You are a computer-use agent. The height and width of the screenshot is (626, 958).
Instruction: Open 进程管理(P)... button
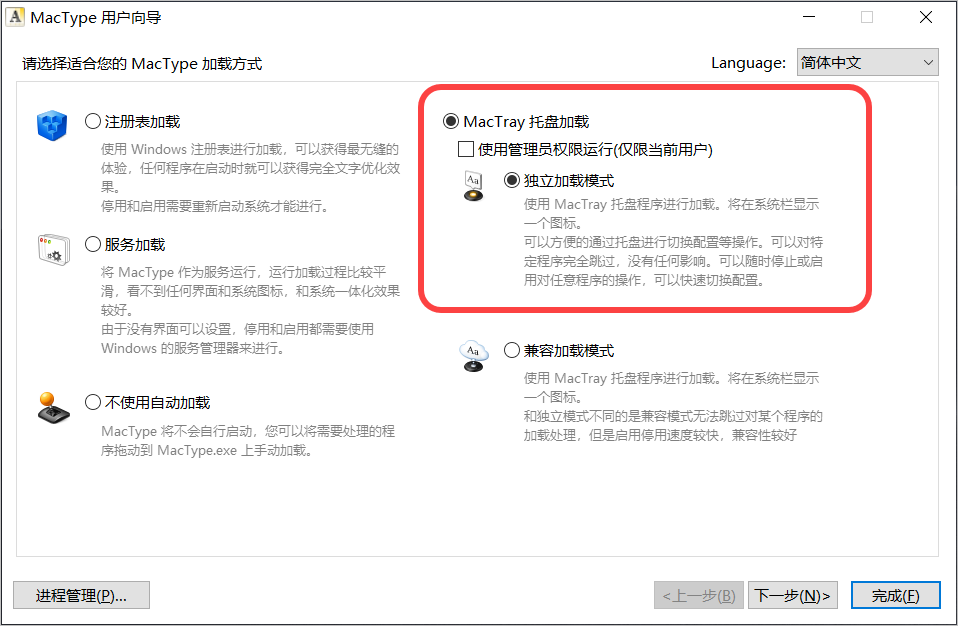click(81, 595)
